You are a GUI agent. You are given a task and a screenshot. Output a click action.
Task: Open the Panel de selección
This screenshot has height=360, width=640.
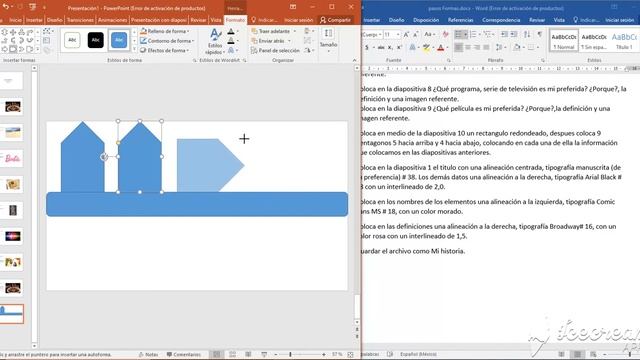coord(275,50)
